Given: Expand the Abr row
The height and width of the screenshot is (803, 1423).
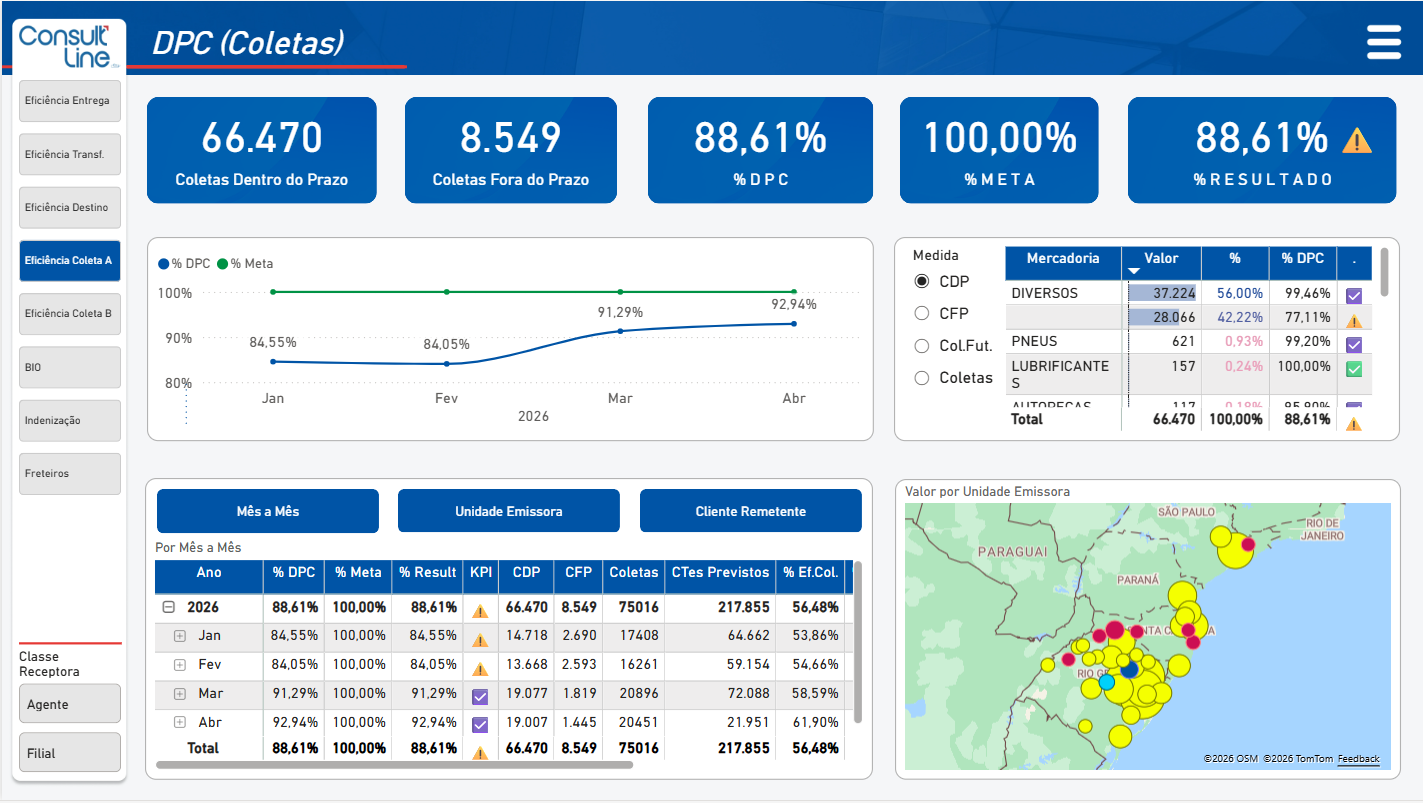Looking at the screenshot, I should point(180,722).
